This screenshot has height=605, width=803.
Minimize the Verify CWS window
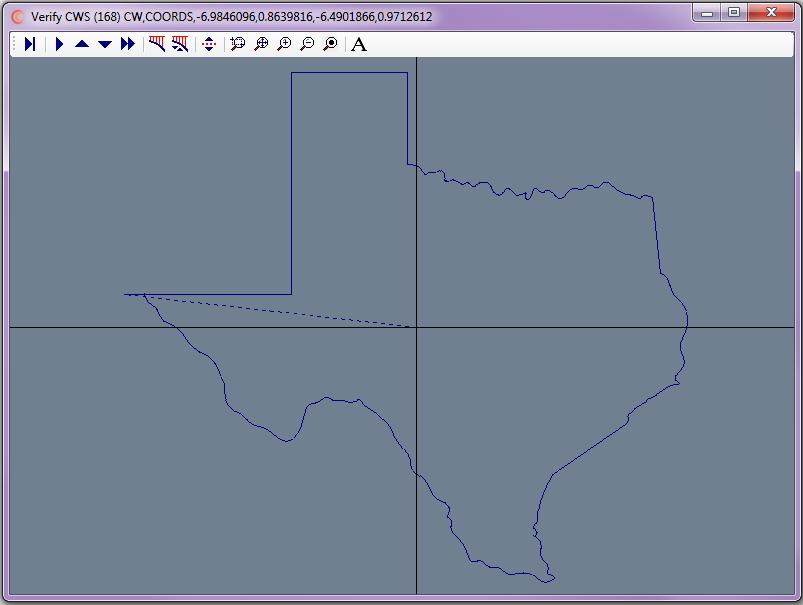(707, 13)
